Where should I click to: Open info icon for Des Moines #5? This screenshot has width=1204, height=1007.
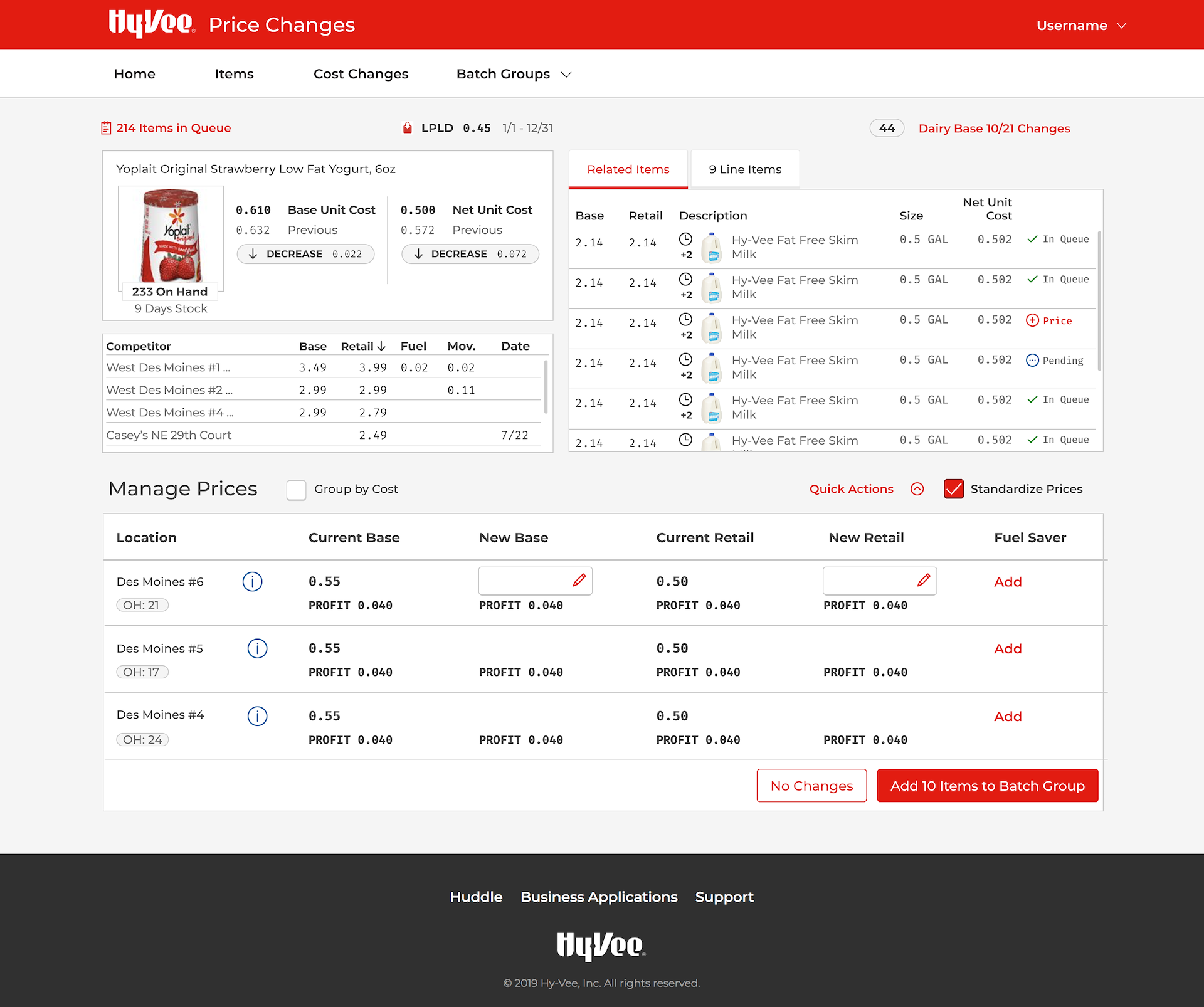(257, 648)
